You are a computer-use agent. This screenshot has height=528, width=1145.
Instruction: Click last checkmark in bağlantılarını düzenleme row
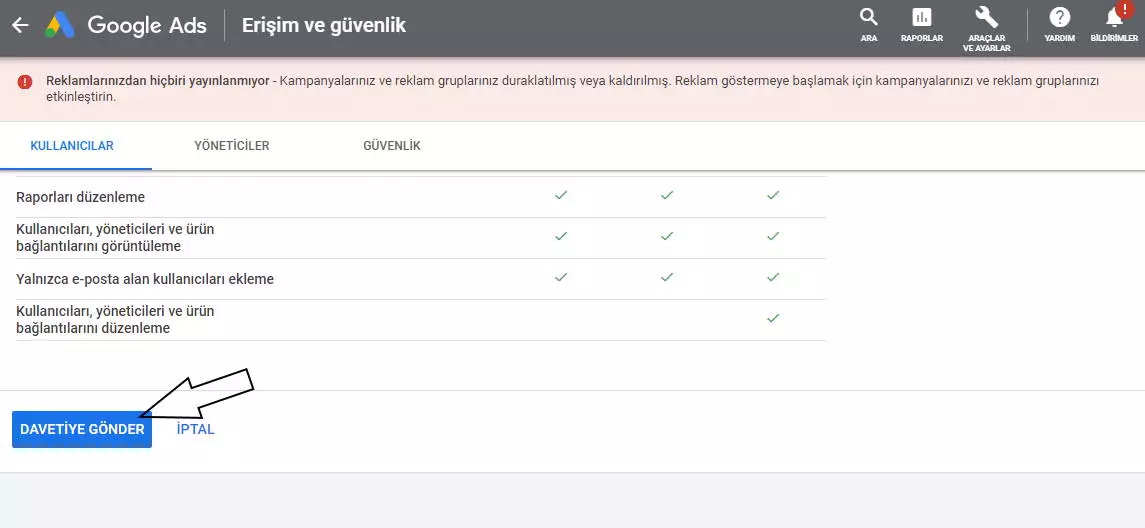click(x=773, y=318)
